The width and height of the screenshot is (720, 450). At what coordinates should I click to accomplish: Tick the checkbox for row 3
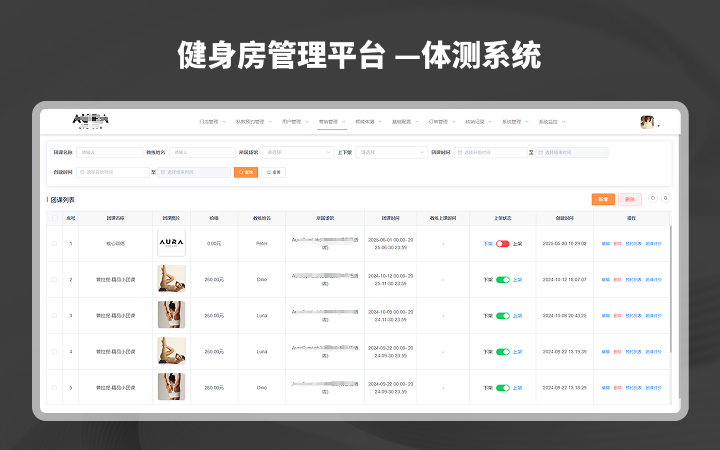[54, 315]
